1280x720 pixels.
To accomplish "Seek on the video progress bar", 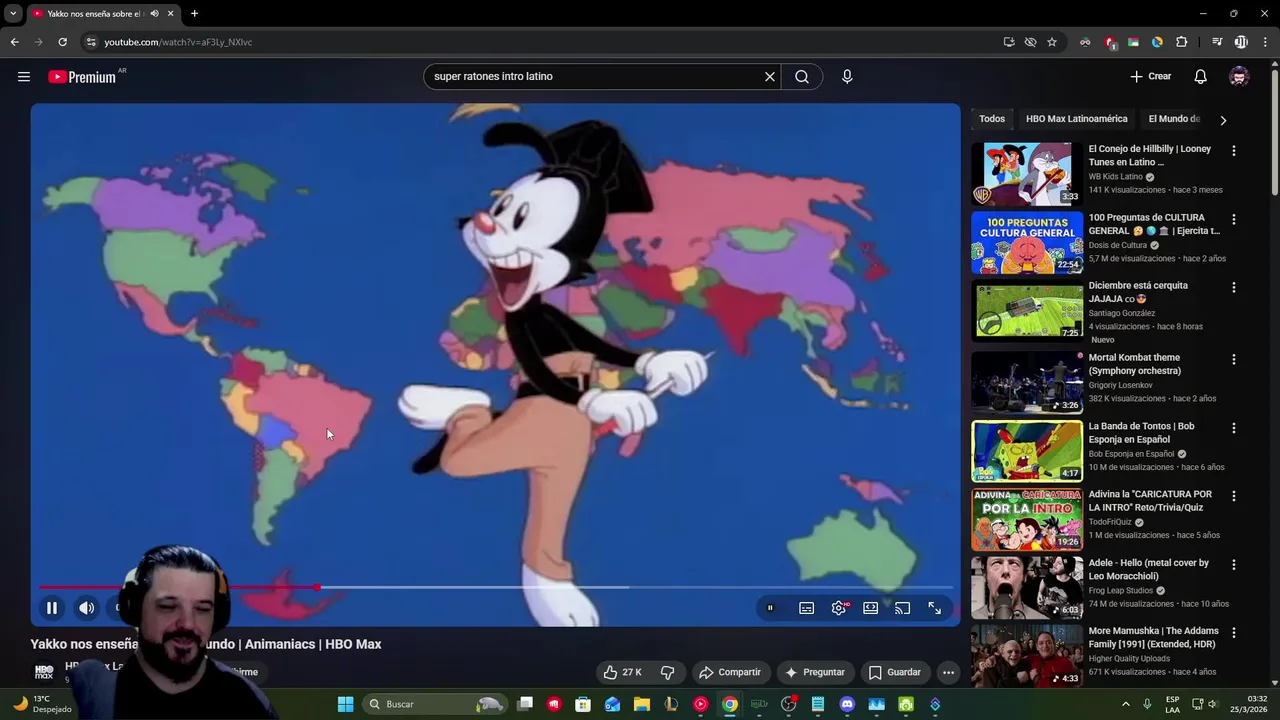I will (x=495, y=587).
